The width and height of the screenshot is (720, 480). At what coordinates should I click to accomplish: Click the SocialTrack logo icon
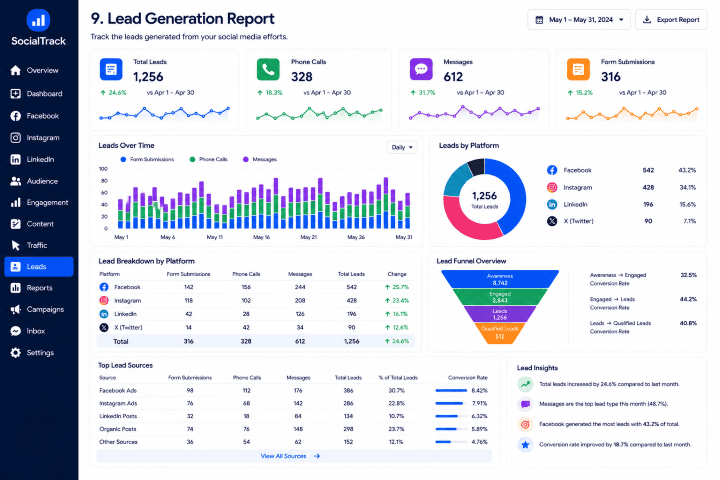coord(38,20)
